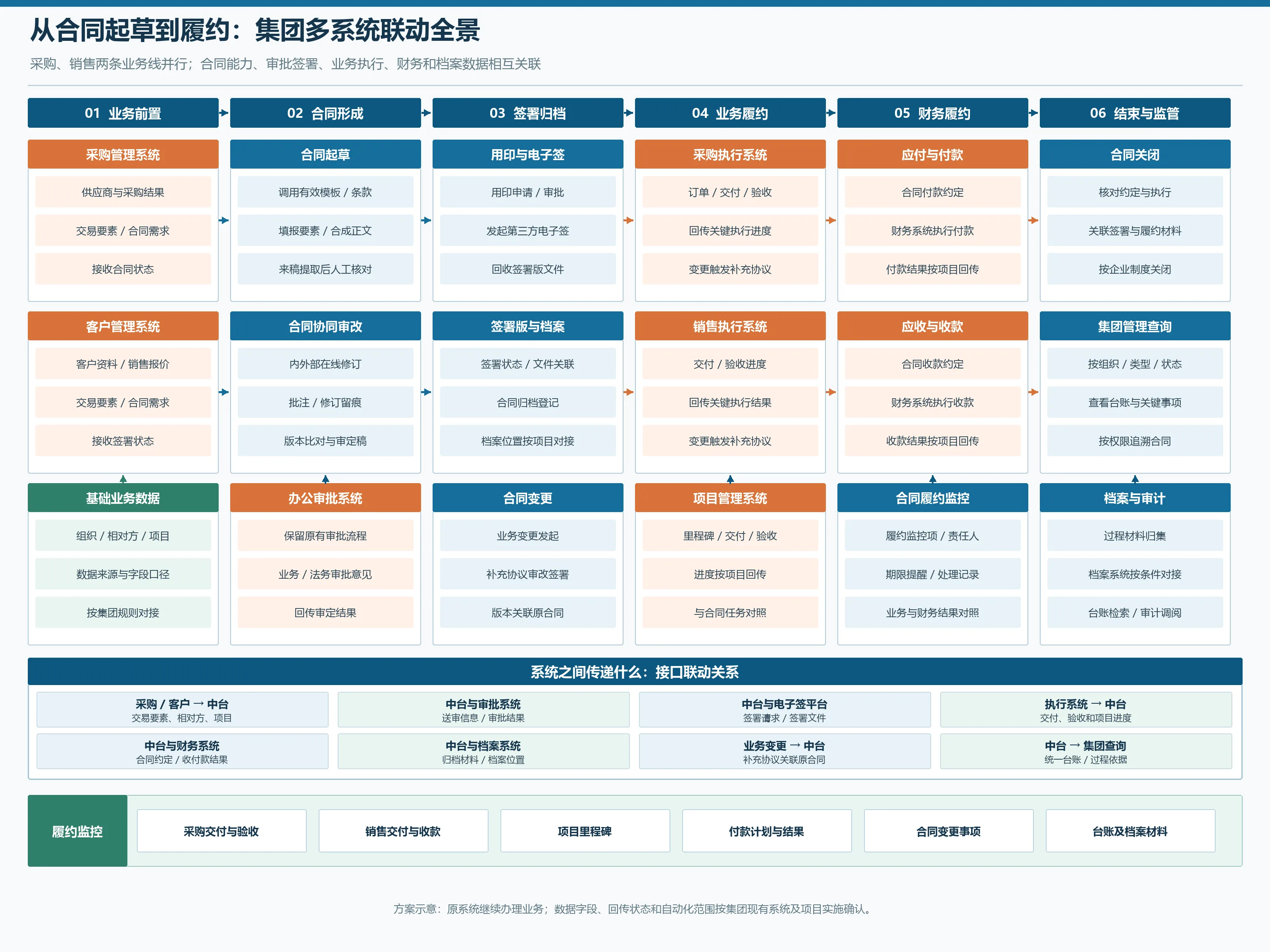Select the 供应商与采购结果 item
1270x952 pixels.
123,192
